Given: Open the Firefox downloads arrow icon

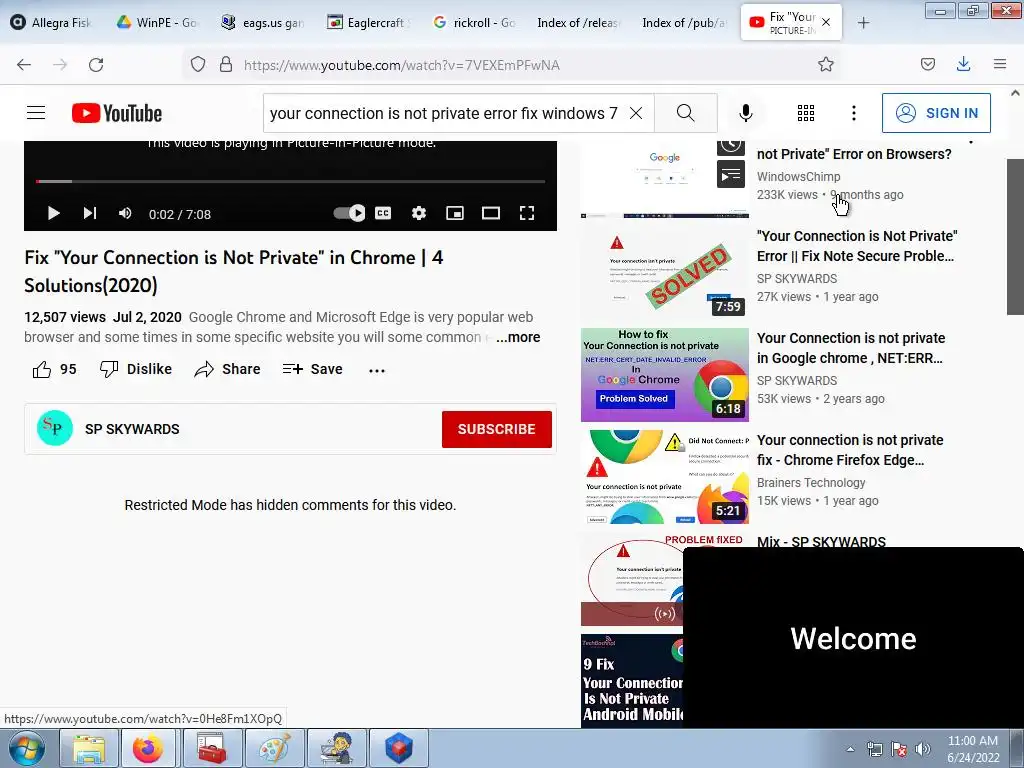Looking at the screenshot, I should pos(963,64).
